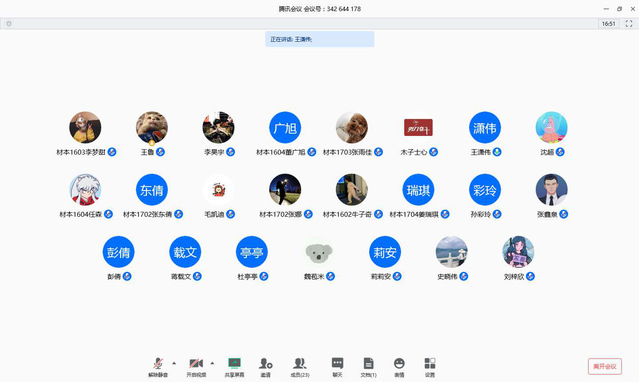
Task: Select 王潇伟 participant avatar
Action: coord(485,128)
